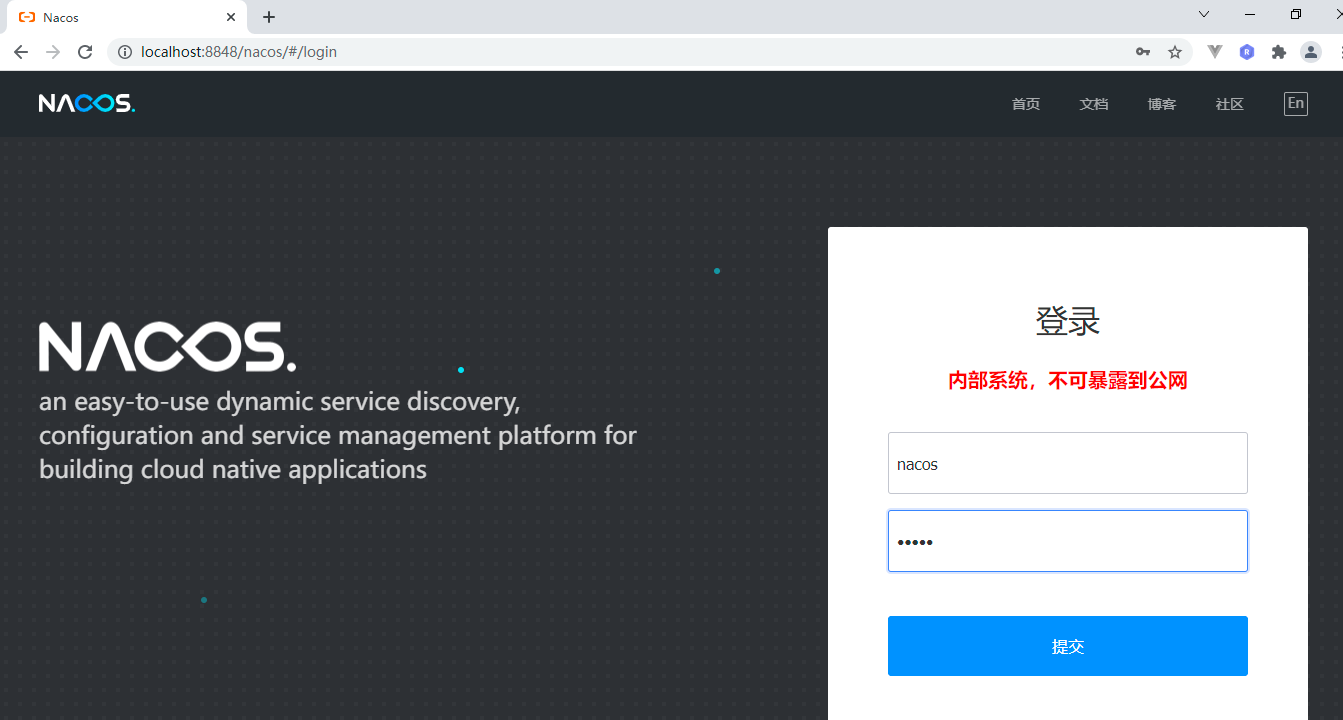Open saved passwords key icon

coord(1143,52)
